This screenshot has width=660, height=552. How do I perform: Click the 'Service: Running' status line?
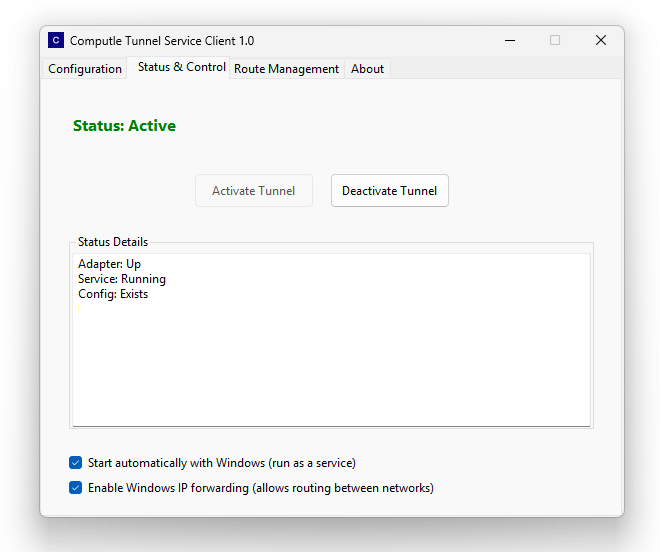point(121,279)
